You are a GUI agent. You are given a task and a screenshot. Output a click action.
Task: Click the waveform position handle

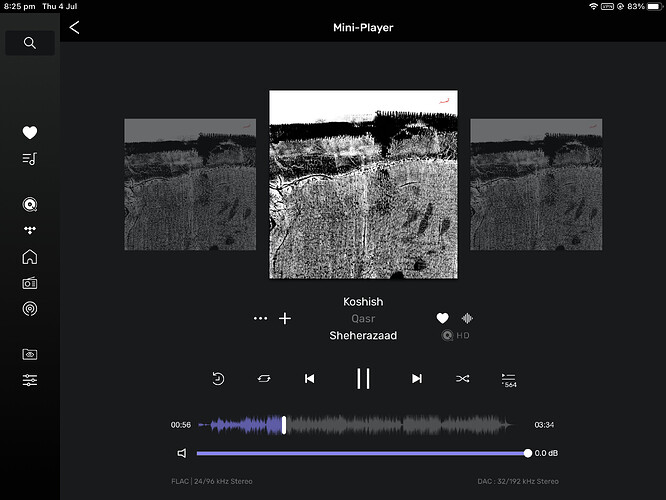pyautogui.click(x=284, y=425)
